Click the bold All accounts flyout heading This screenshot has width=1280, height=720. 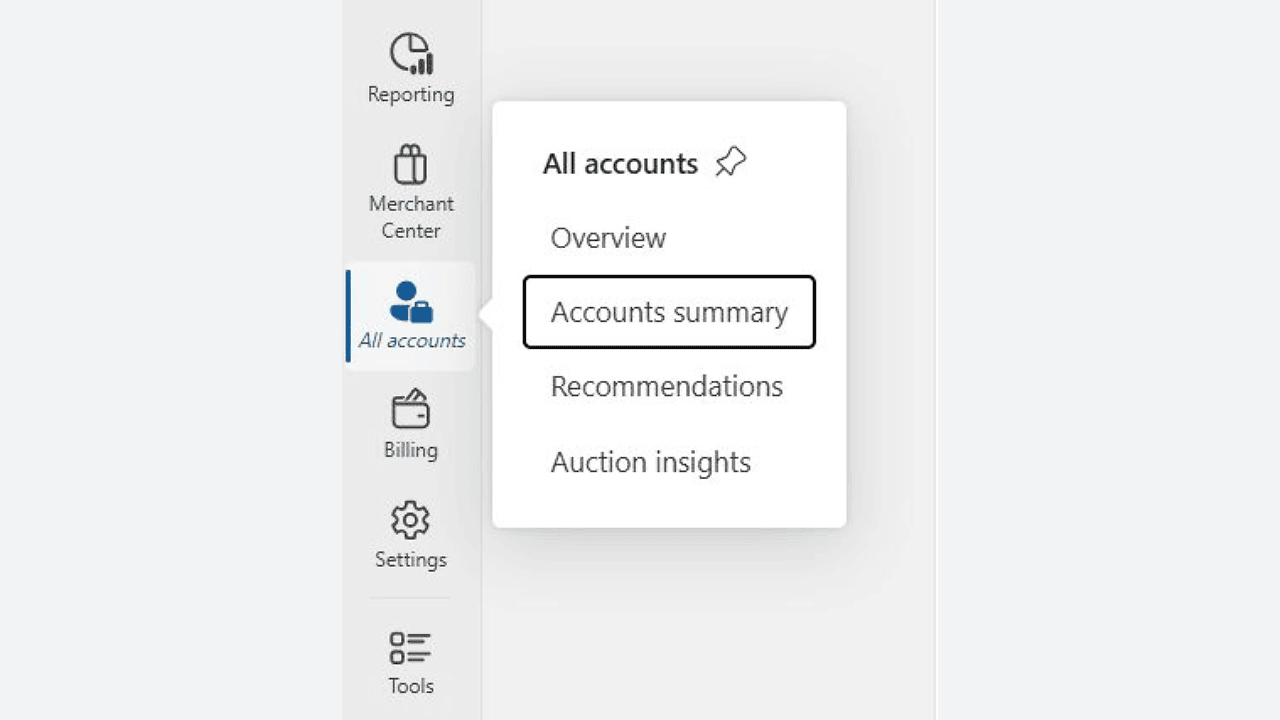pyautogui.click(x=620, y=163)
